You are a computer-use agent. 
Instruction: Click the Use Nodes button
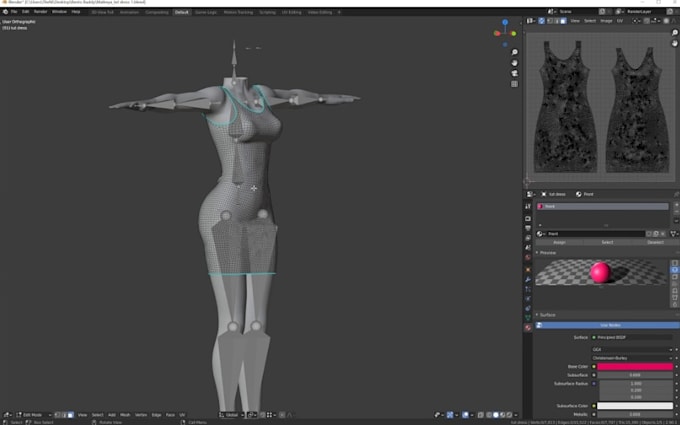tap(608, 325)
